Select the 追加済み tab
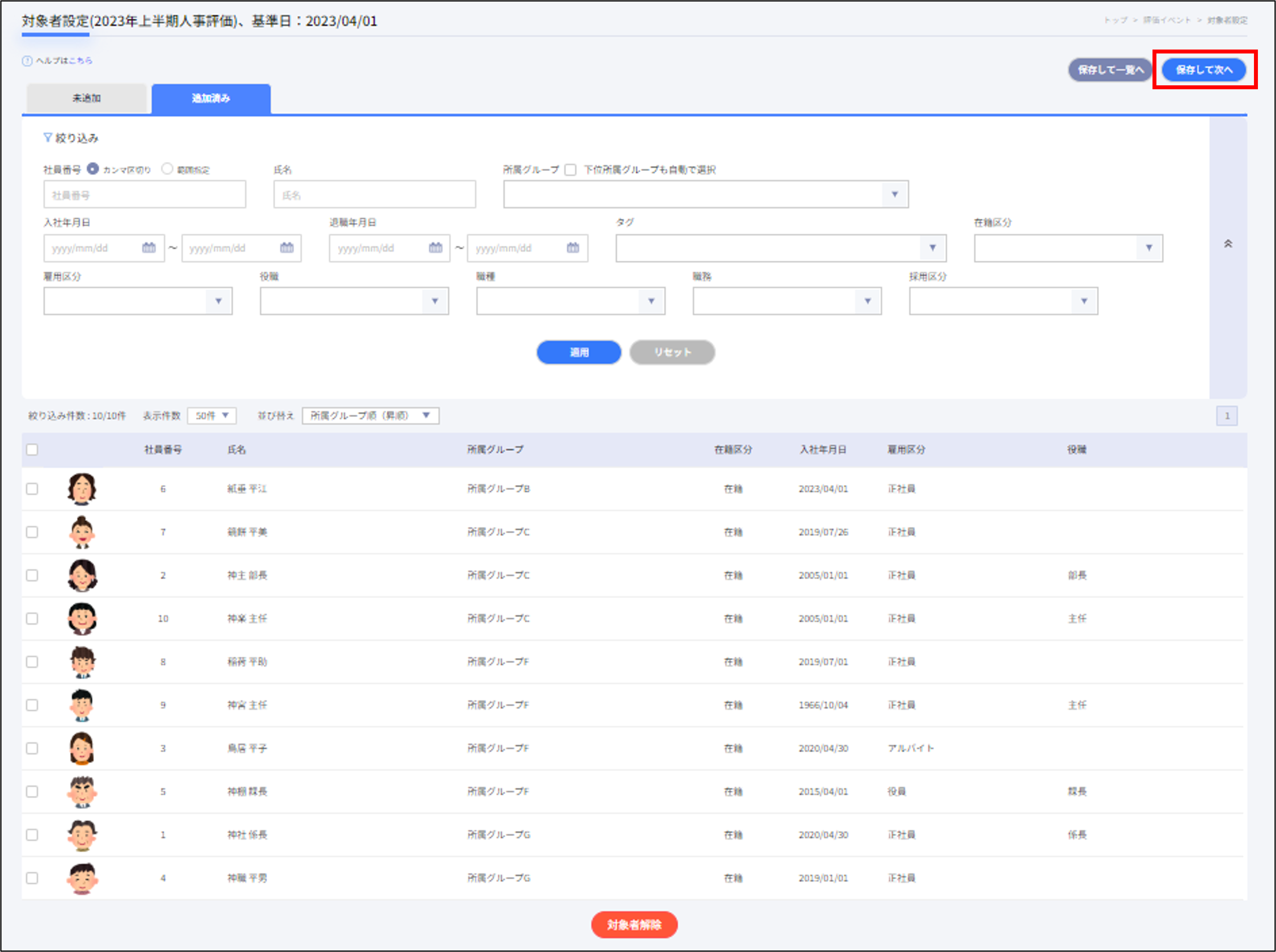The height and width of the screenshot is (952, 1276). click(211, 98)
